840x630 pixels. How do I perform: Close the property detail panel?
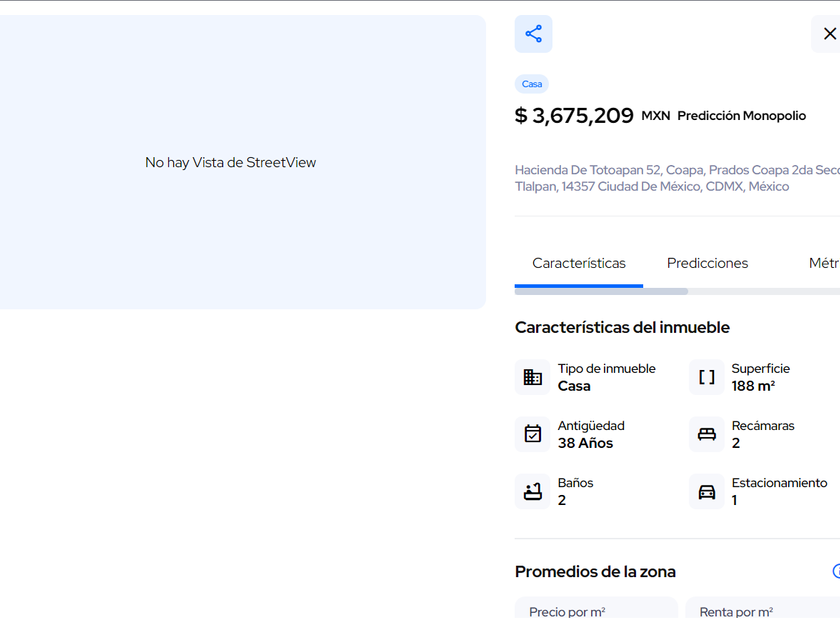(x=828, y=34)
